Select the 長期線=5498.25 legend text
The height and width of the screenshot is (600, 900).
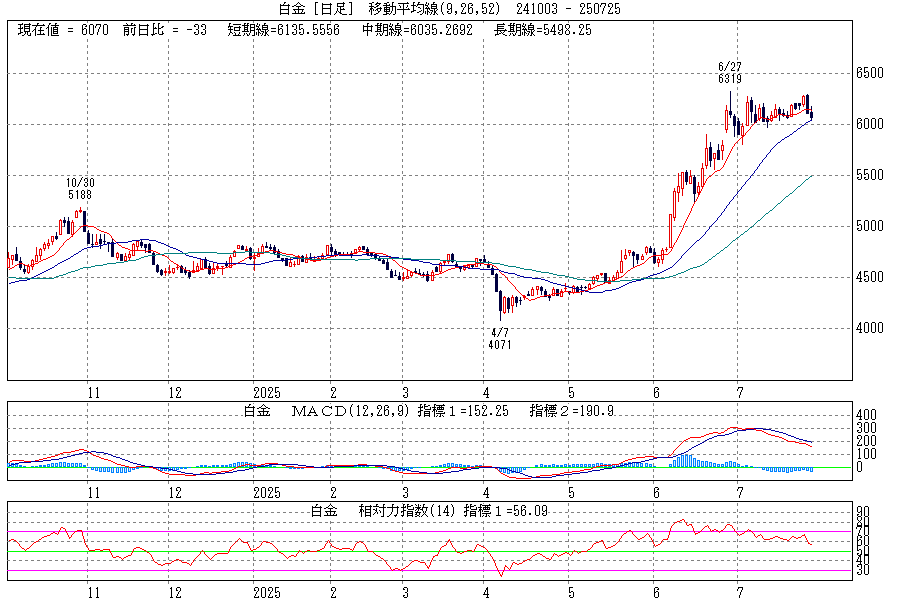click(x=543, y=30)
